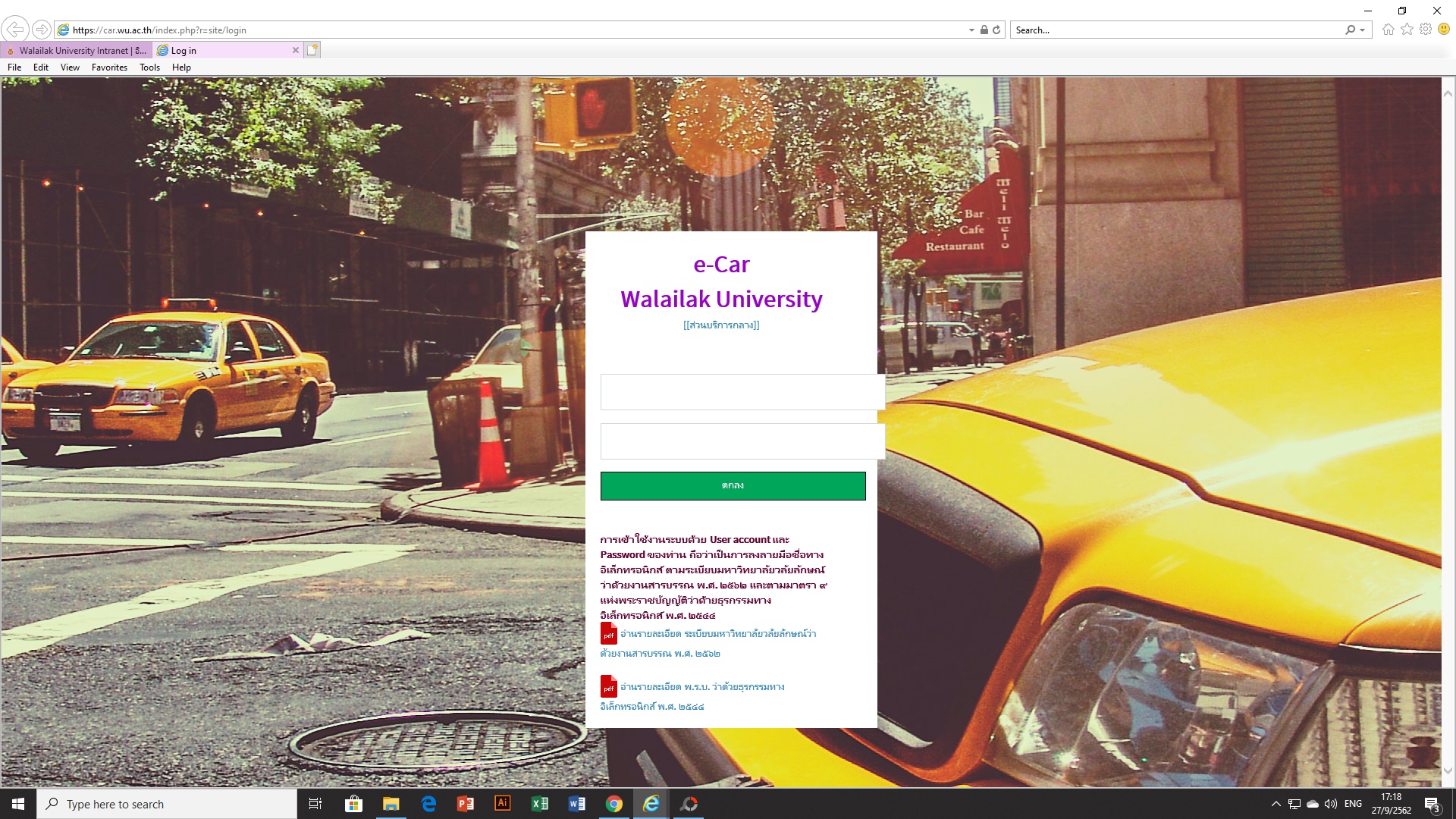This screenshot has height=819, width=1456.
Task: Show hidden system tray icons
Action: pyautogui.click(x=1276, y=804)
